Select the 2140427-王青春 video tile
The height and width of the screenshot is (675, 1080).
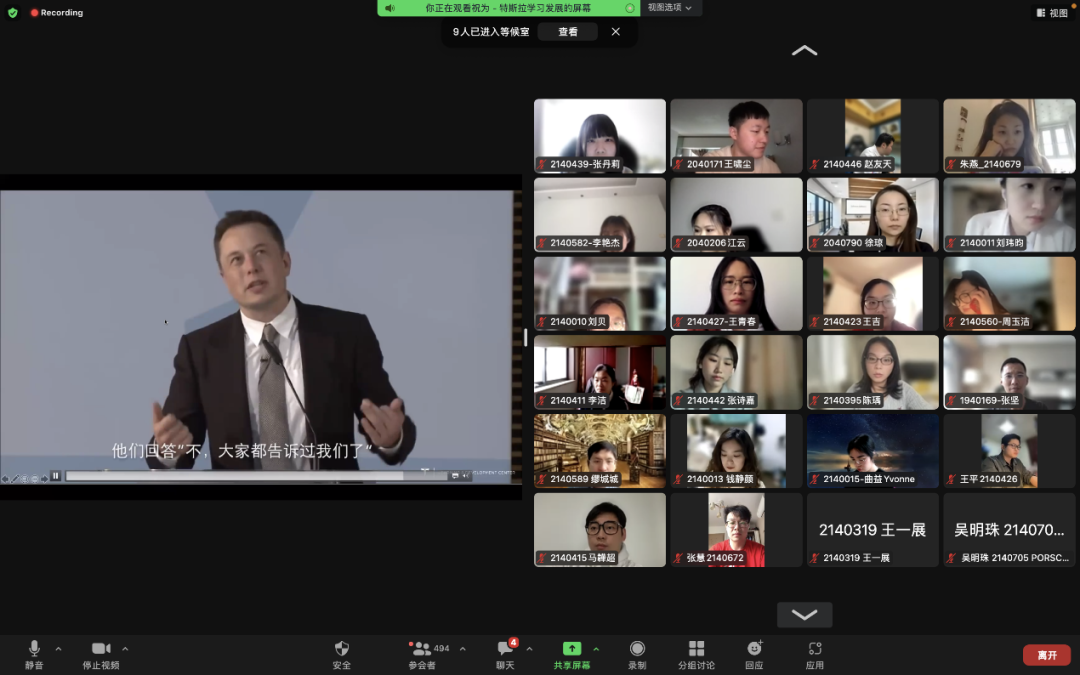click(736, 293)
